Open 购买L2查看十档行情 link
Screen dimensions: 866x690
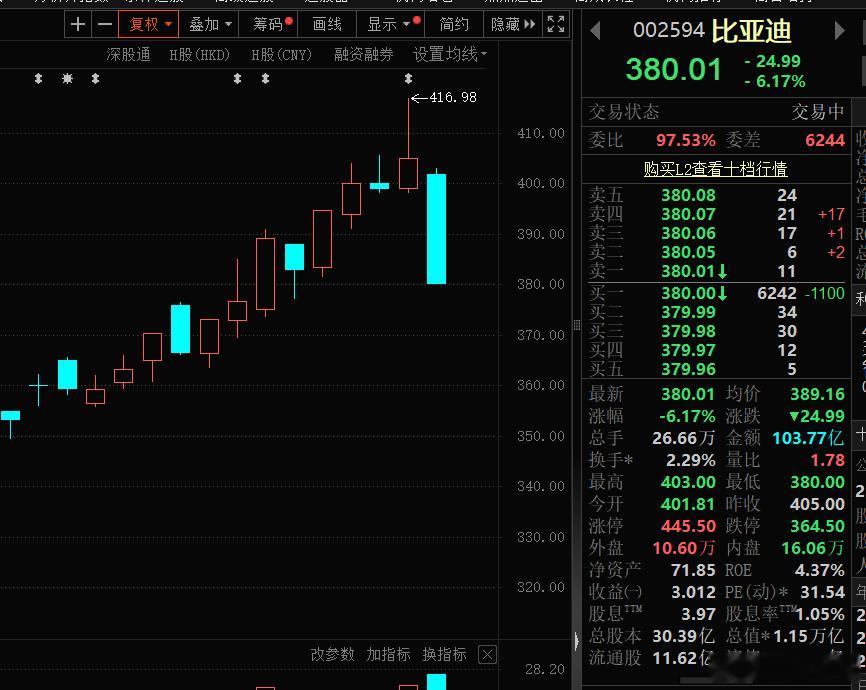[x=715, y=168]
